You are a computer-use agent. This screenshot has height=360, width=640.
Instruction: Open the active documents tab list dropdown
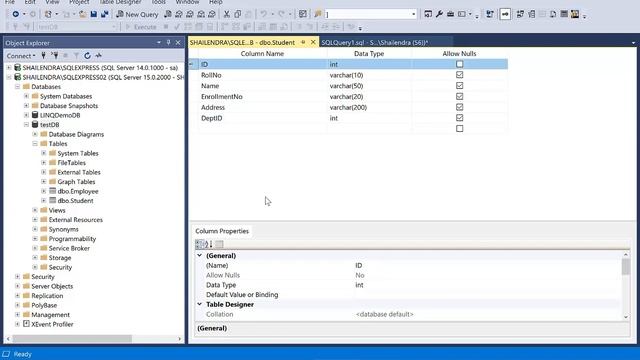(x=633, y=42)
